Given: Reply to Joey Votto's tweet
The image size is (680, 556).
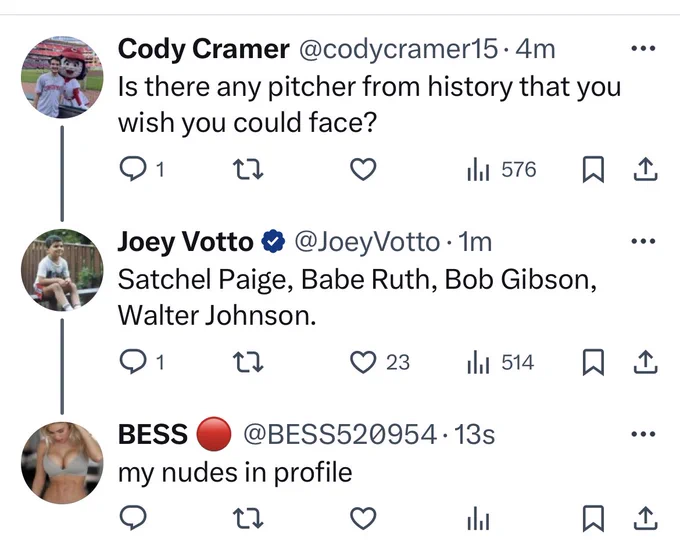Looking at the screenshot, I should (x=141, y=362).
